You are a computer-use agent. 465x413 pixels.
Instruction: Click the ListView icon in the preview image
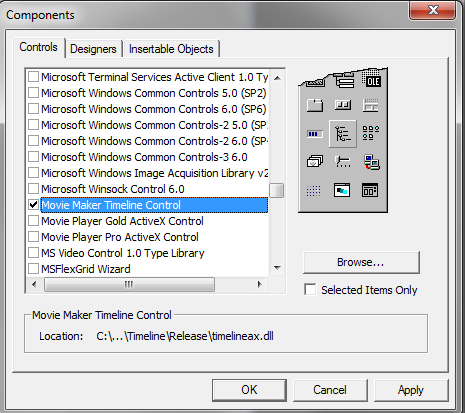pyautogui.click(x=371, y=133)
